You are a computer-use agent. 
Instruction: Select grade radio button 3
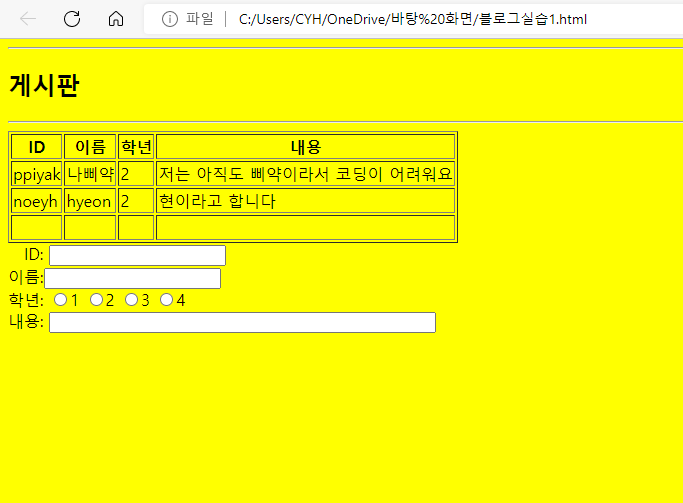click(x=131, y=300)
